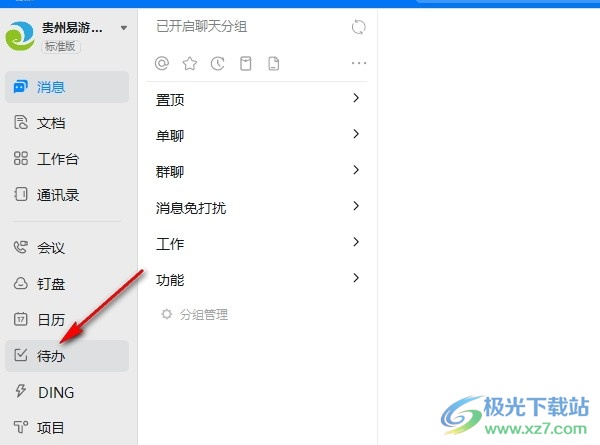
Task: Click the 分组管理 gear icon
Action: [x=166, y=314]
